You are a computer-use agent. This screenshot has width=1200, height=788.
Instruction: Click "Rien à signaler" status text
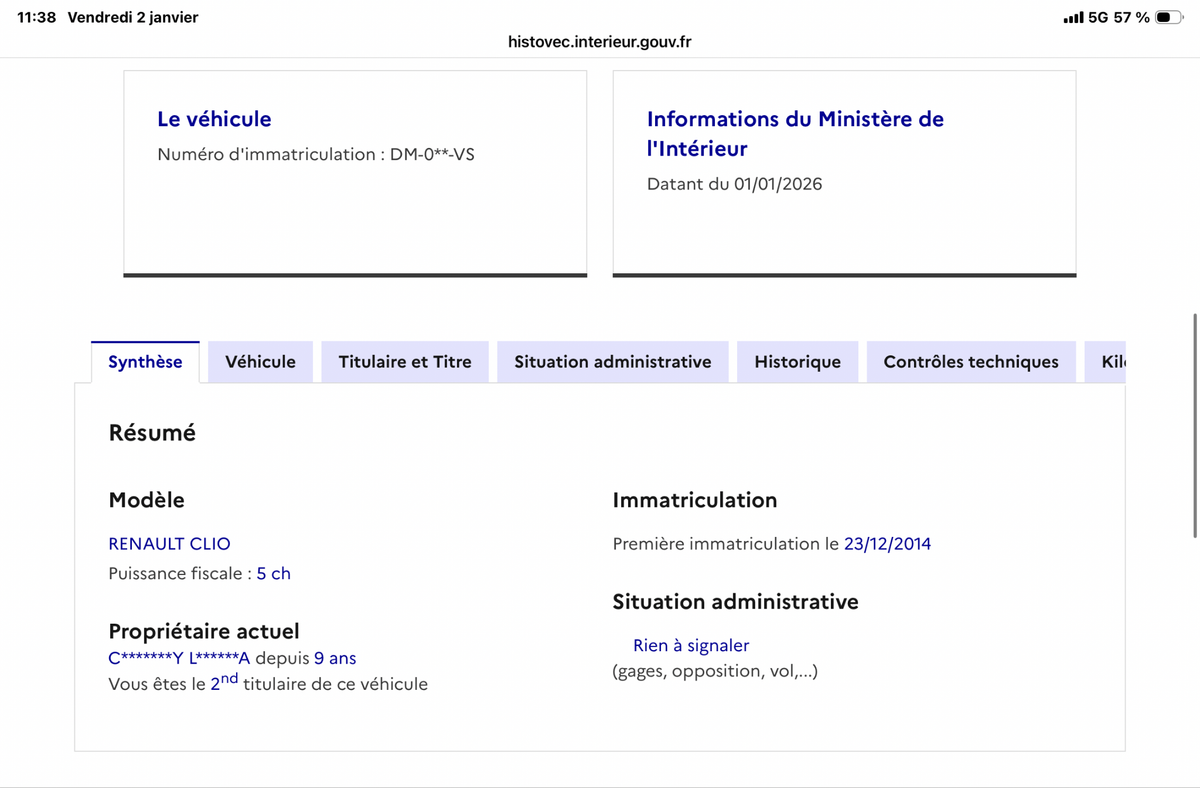point(691,646)
